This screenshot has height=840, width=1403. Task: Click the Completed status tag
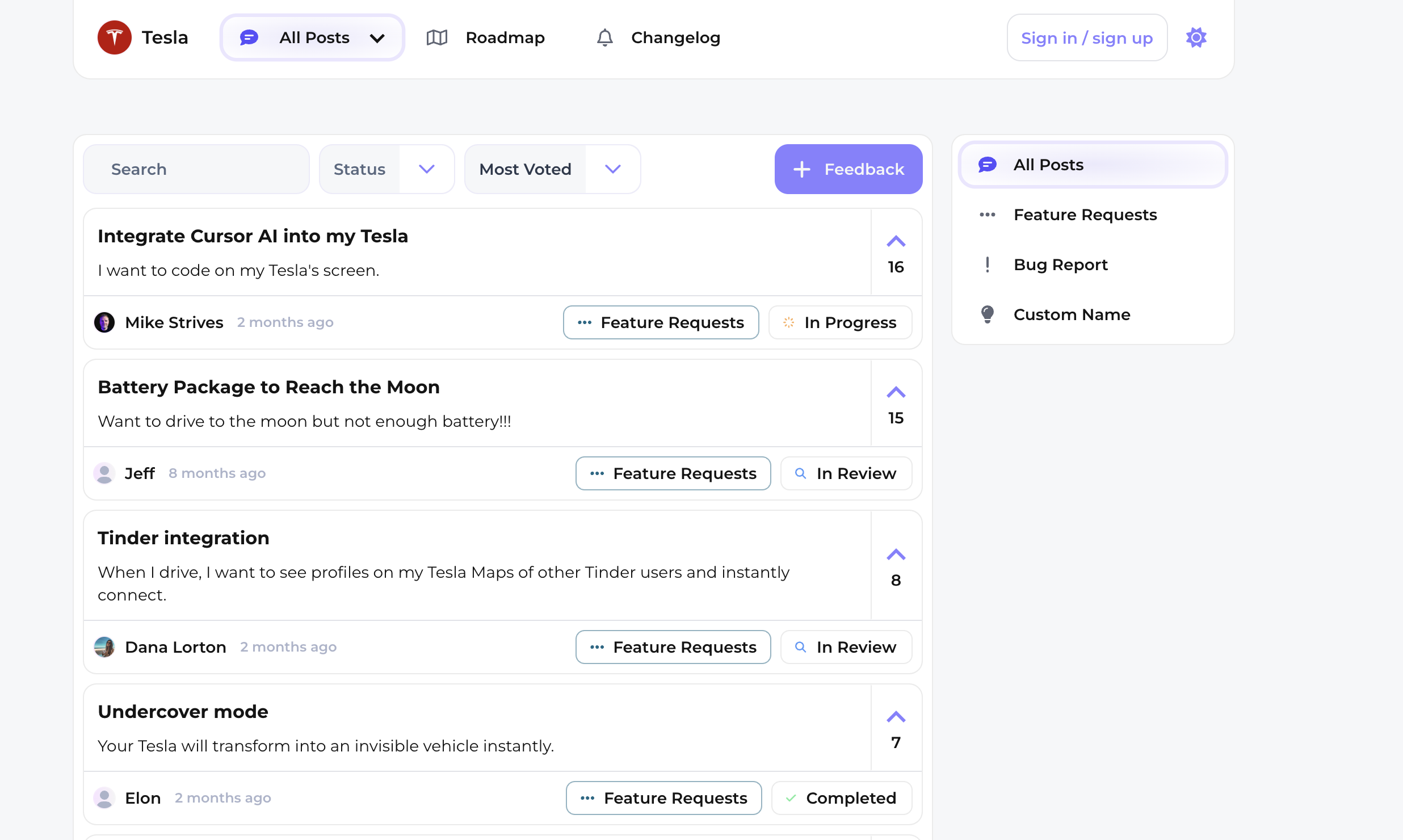coord(842,798)
